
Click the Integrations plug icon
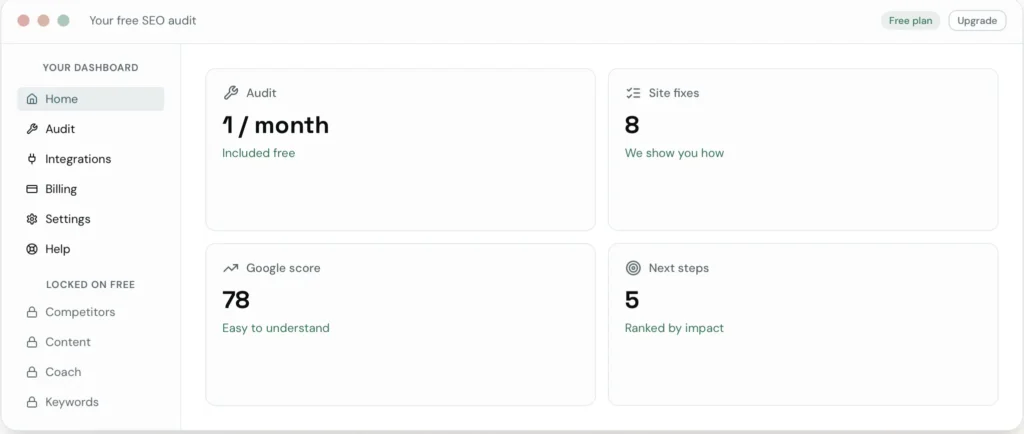coord(31,159)
